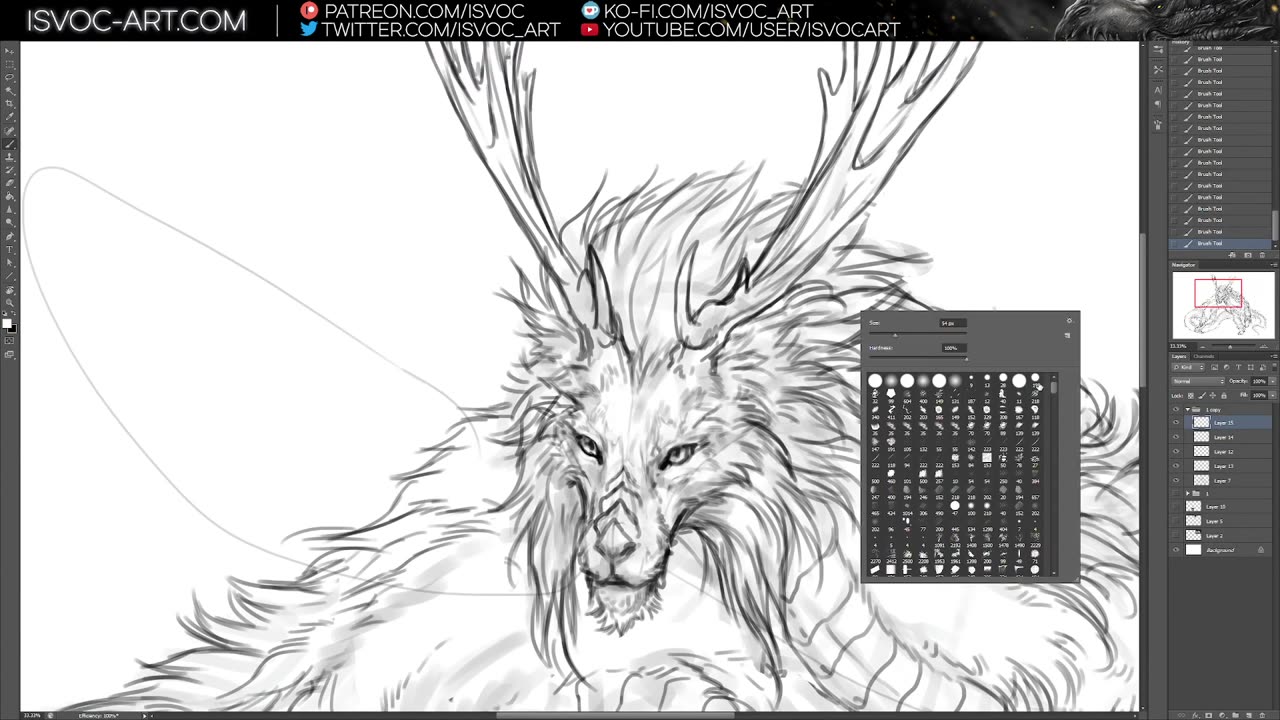Click the Navigator preview thumbnail
The width and height of the screenshot is (1280, 720).
[x=1224, y=306]
